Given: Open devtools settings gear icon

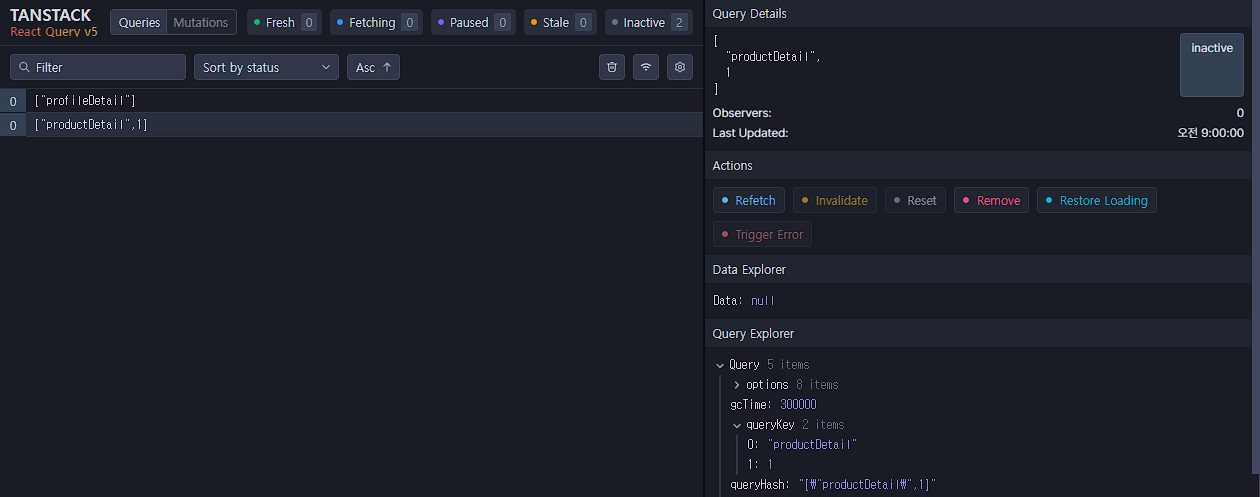Looking at the screenshot, I should coord(680,67).
